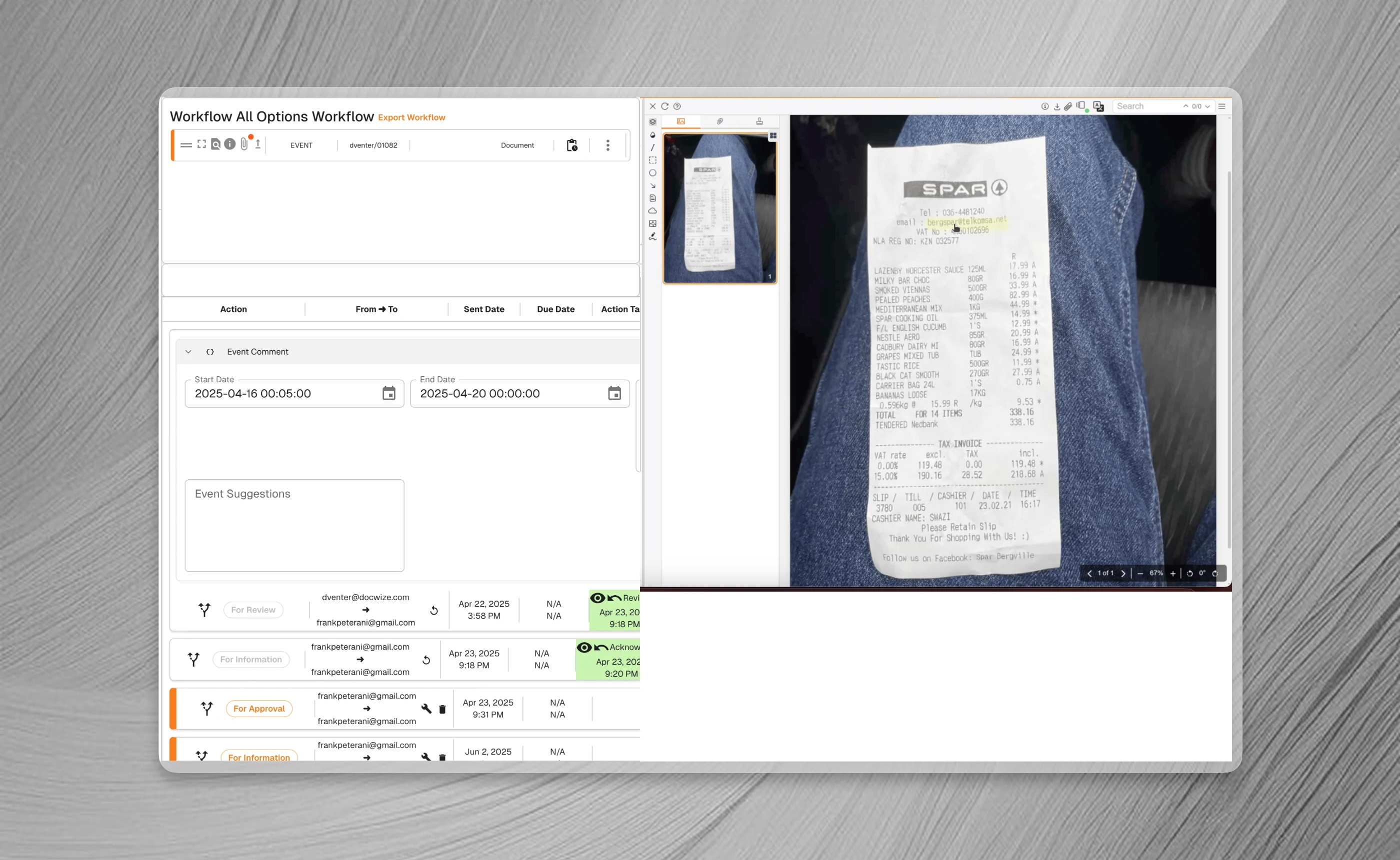1400x860 pixels.
Task: Click the paperclip in viewer top toolbar
Action: tap(1068, 106)
